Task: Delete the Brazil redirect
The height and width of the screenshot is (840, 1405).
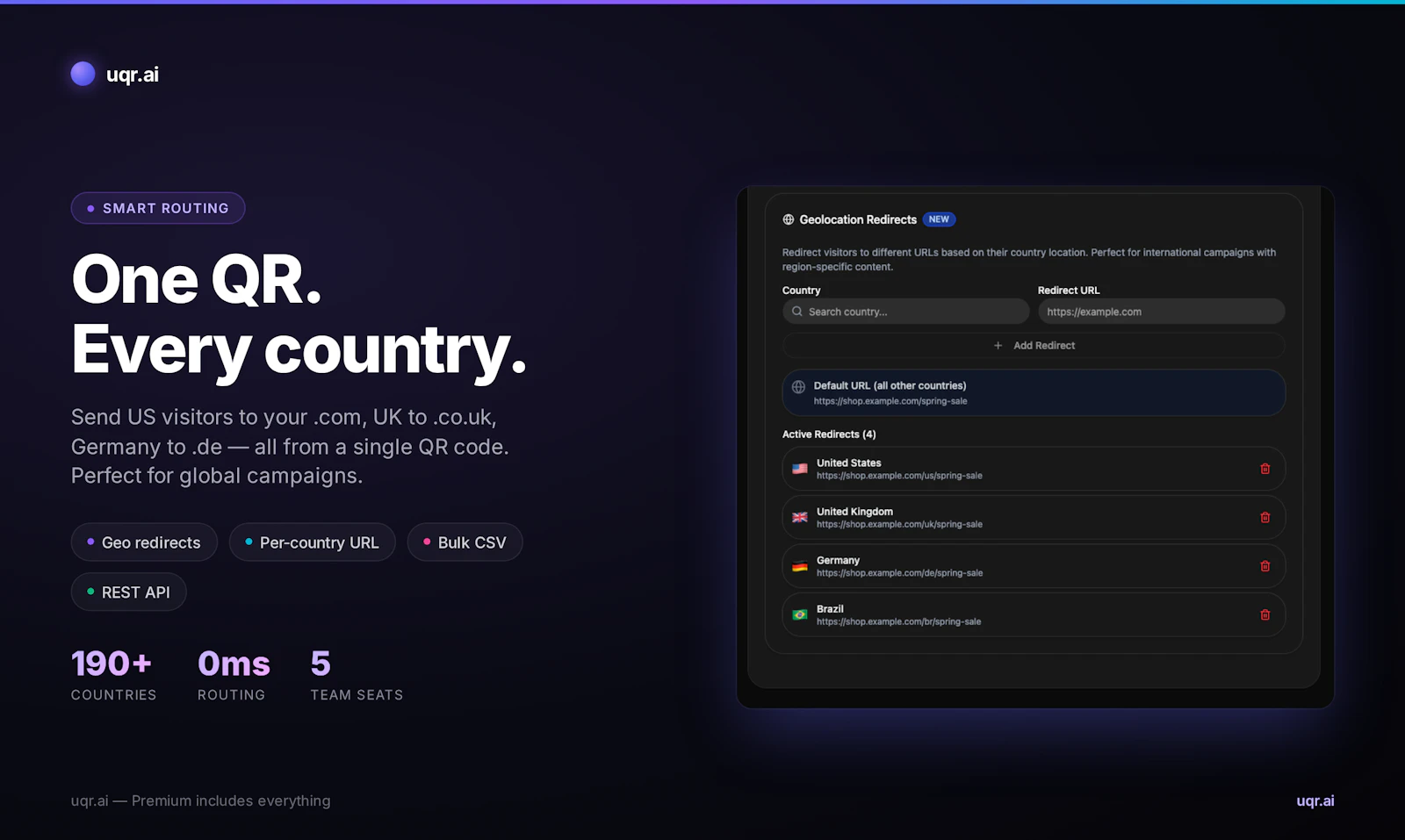Action: (1265, 615)
